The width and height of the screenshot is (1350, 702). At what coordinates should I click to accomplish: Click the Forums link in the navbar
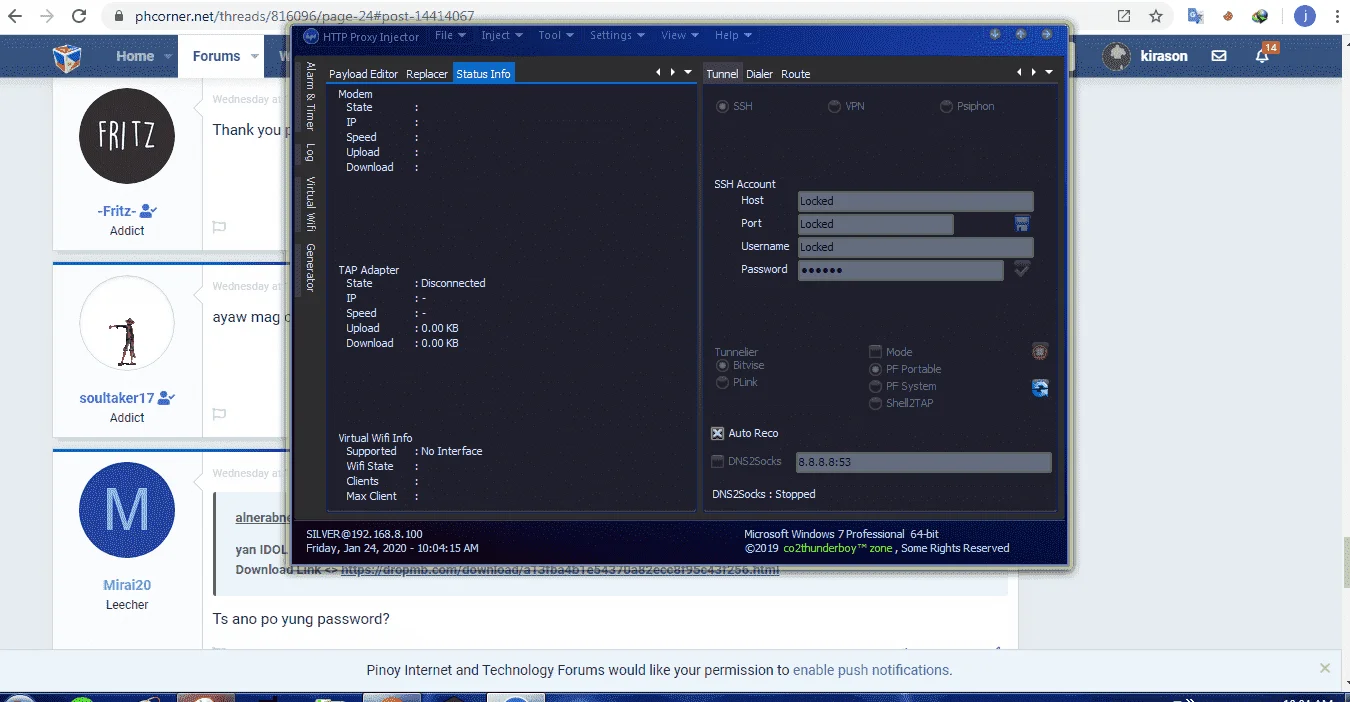[216, 56]
